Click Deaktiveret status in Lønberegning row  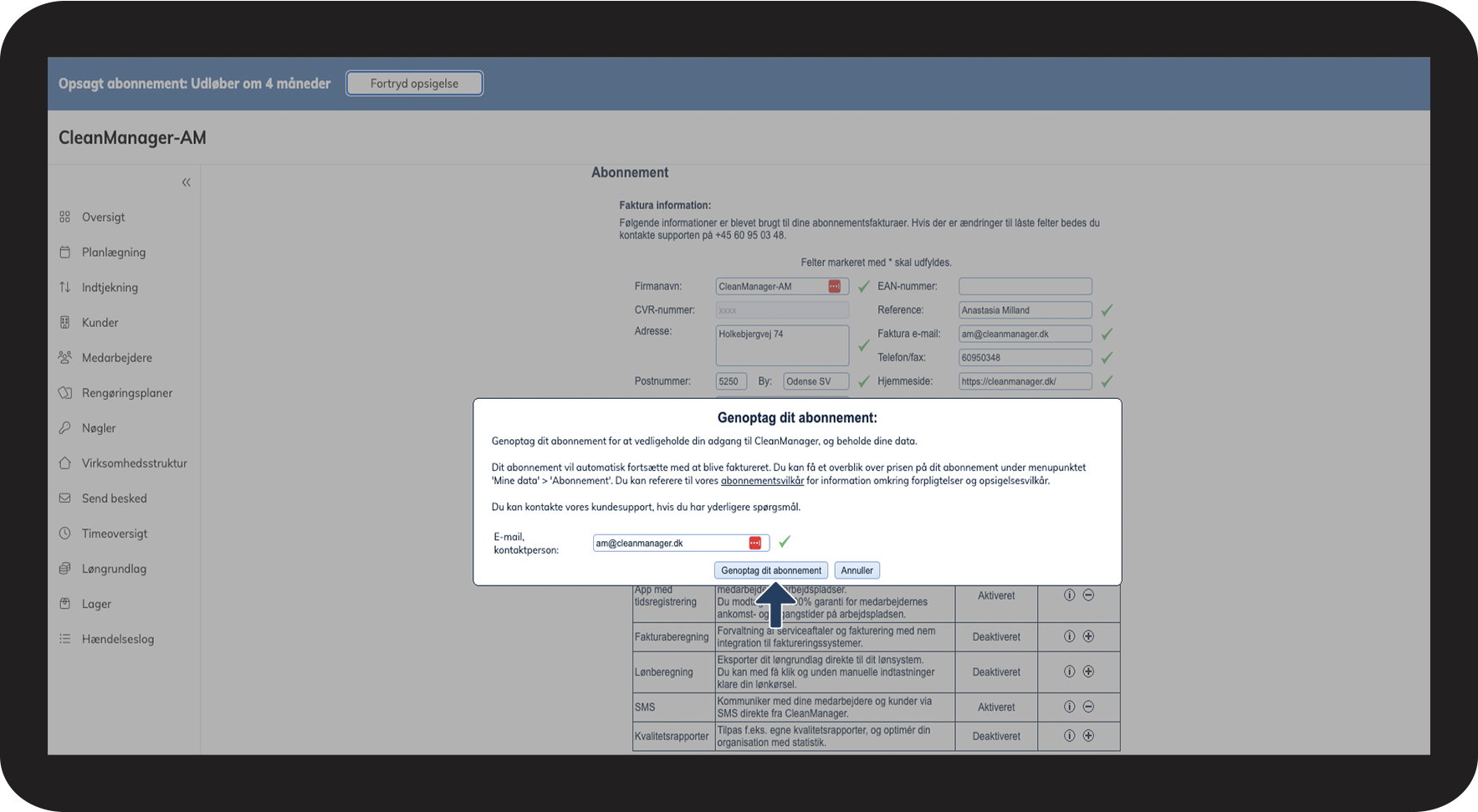(996, 672)
